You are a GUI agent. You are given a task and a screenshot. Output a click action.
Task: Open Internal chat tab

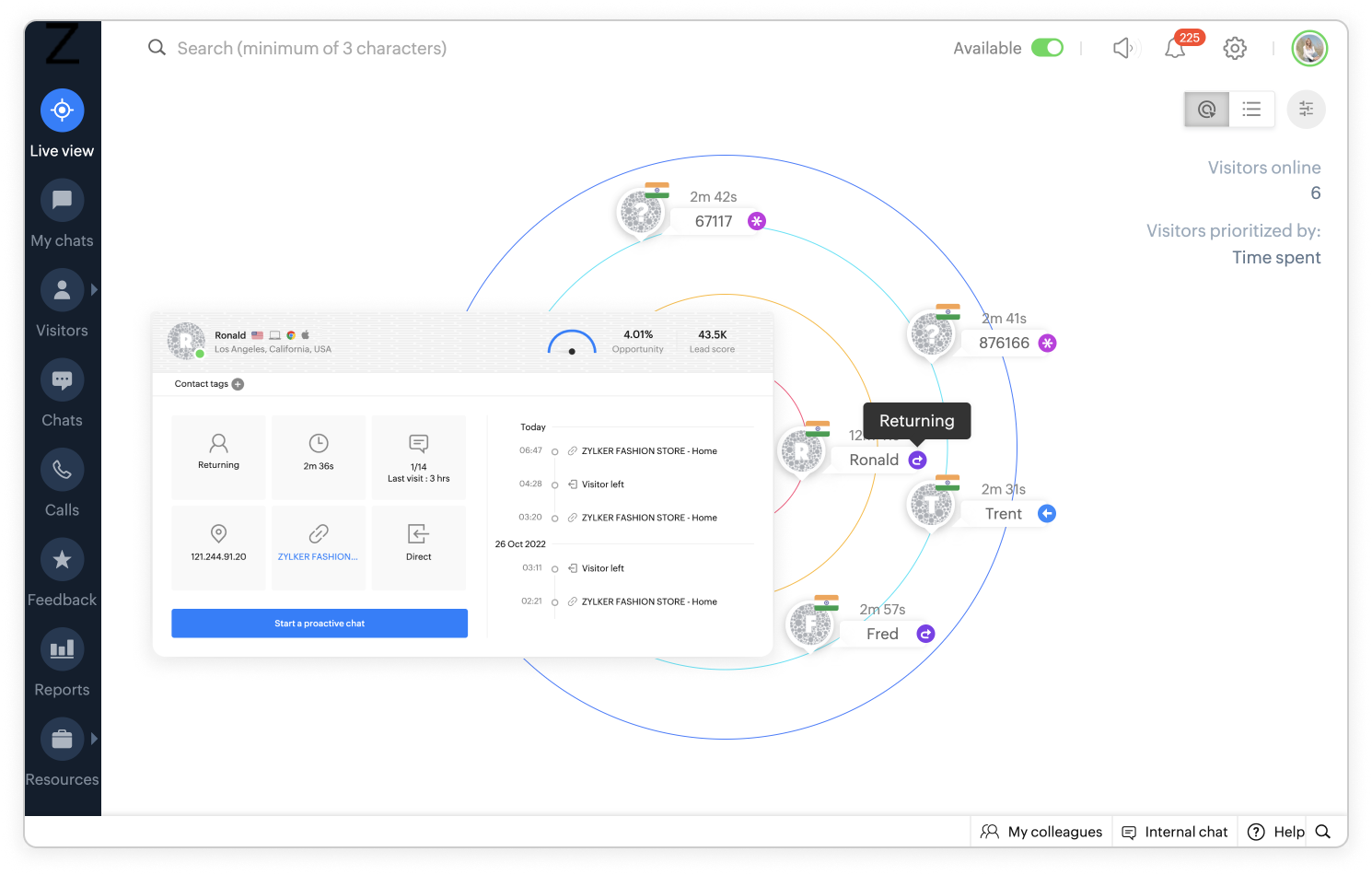point(1175,832)
